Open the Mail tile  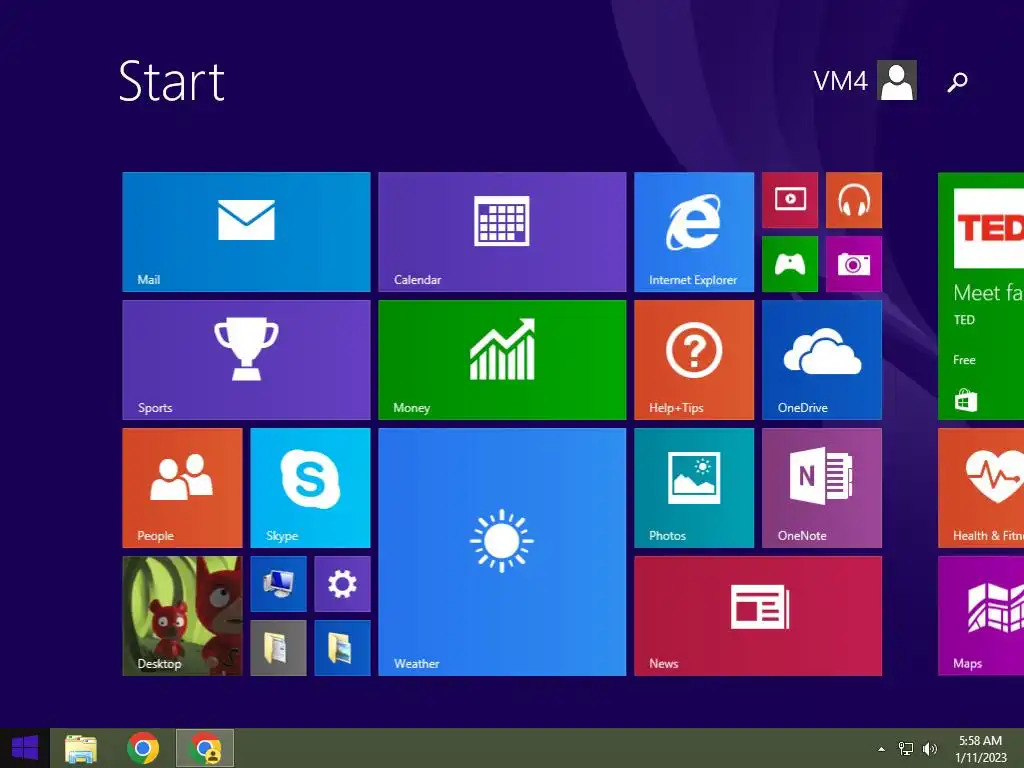(x=246, y=232)
